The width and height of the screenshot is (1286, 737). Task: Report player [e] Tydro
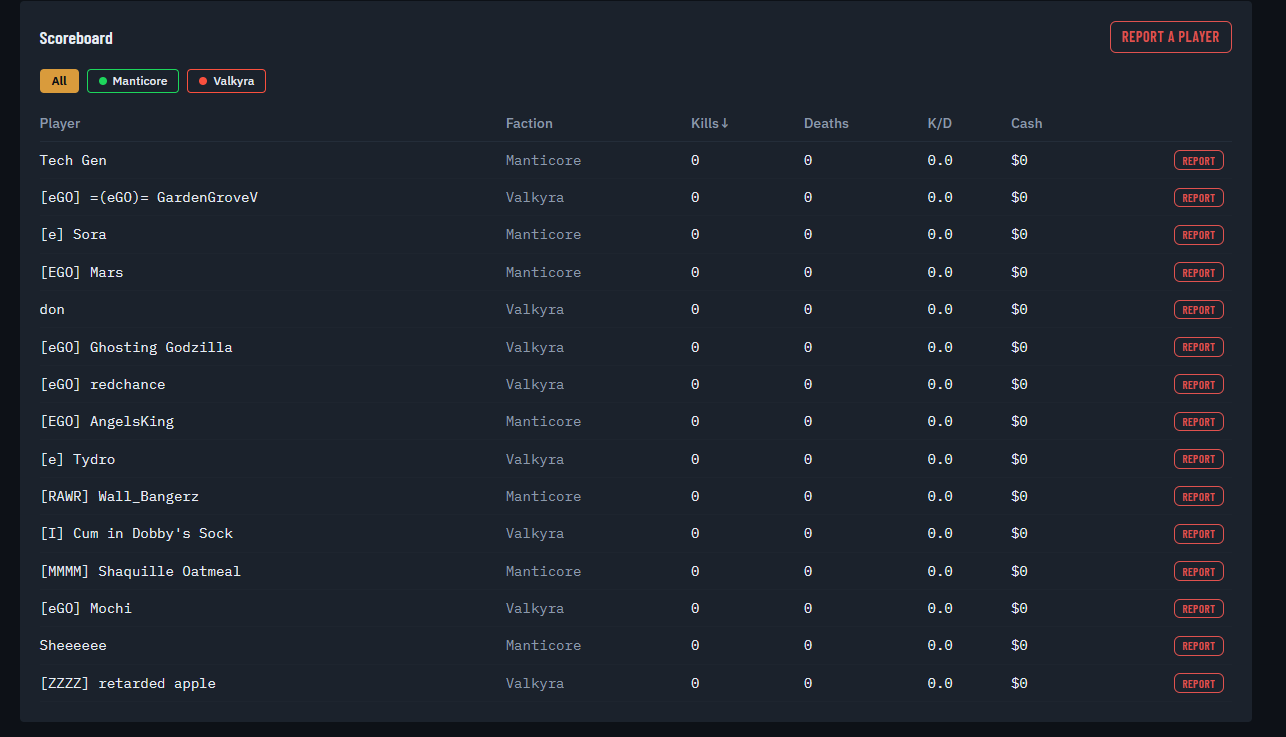(x=1198, y=459)
